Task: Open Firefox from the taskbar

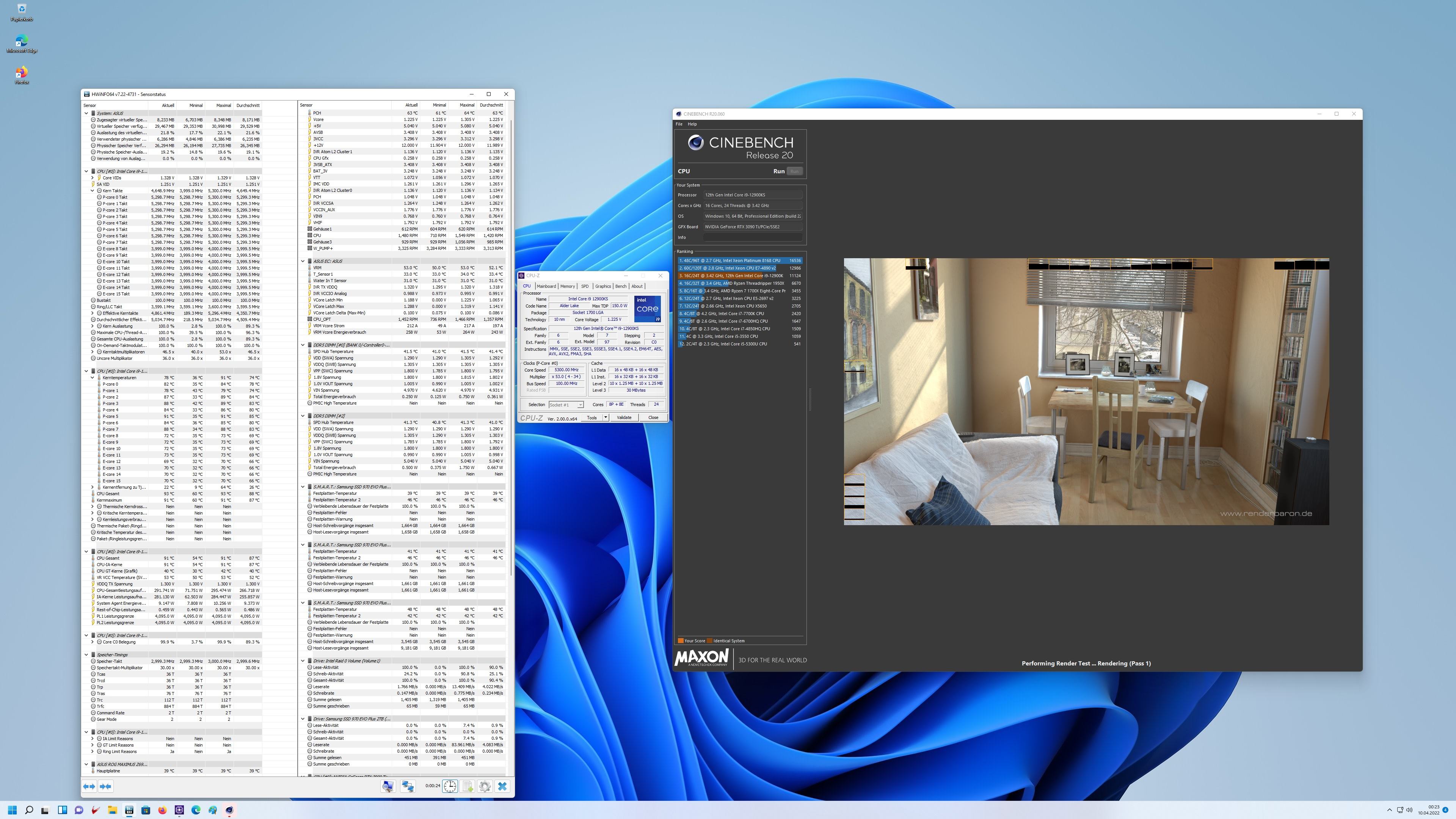Action: (x=162, y=810)
